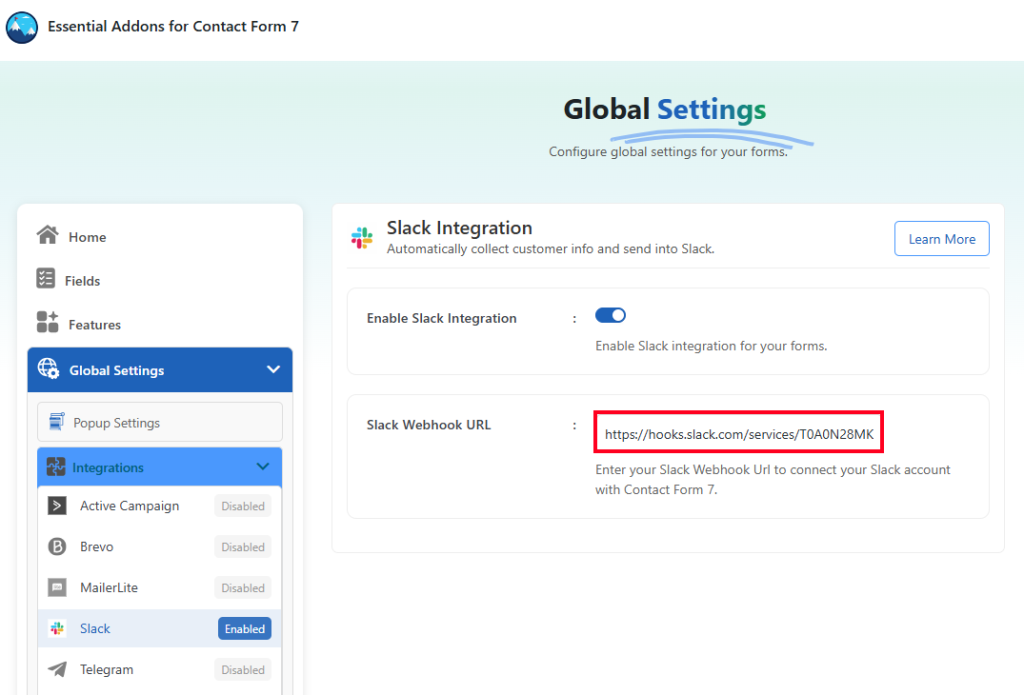
Task: Click 'Enable Slack Integration' label
Action: tap(441, 318)
